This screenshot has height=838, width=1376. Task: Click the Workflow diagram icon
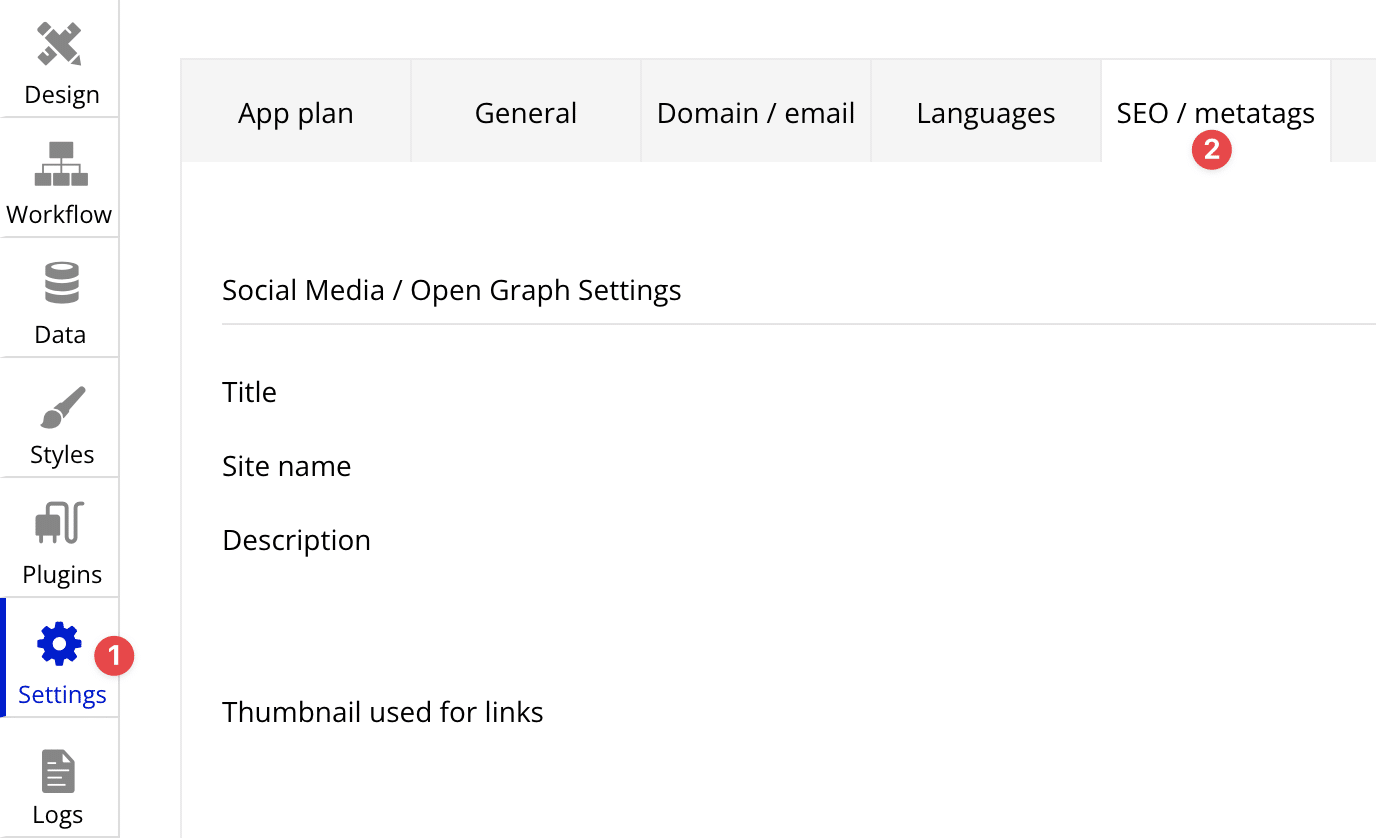coord(60,164)
